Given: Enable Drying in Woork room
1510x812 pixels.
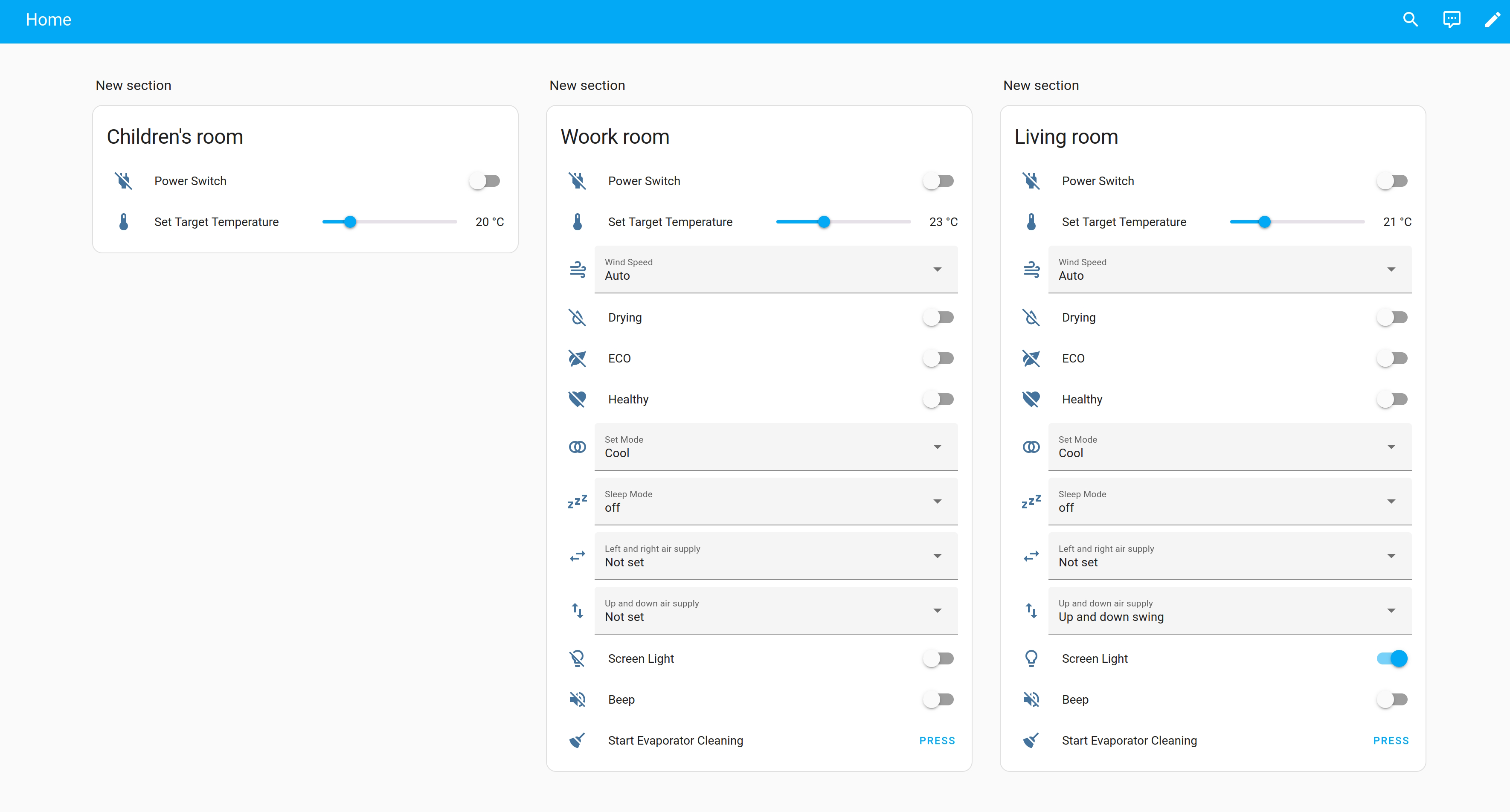Looking at the screenshot, I should click(938, 318).
